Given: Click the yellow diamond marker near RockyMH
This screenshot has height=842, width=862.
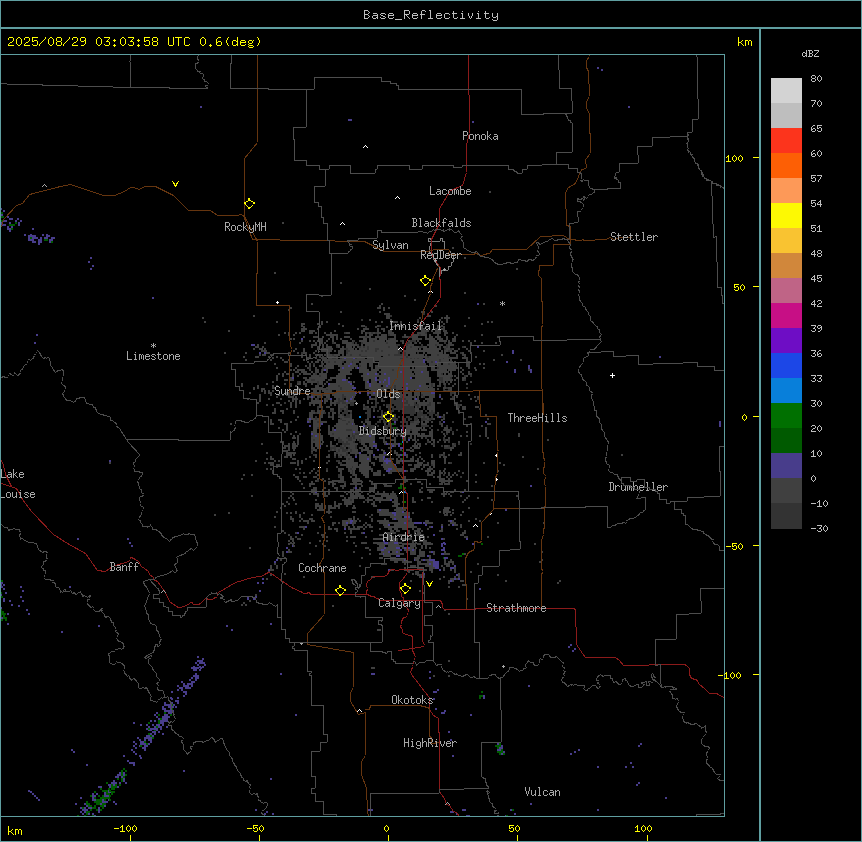Looking at the screenshot, I should [250, 204].
